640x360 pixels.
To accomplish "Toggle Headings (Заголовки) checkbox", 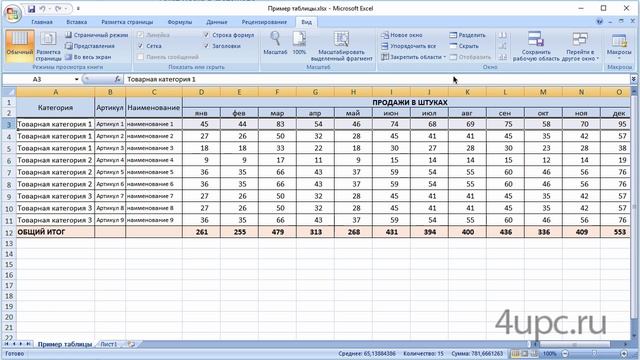I will click(206, 46).
